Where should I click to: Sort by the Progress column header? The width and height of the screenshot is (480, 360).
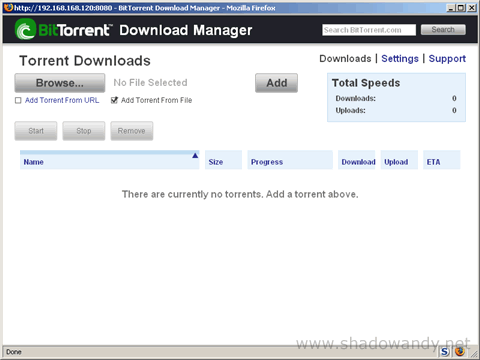click(290, 160)
